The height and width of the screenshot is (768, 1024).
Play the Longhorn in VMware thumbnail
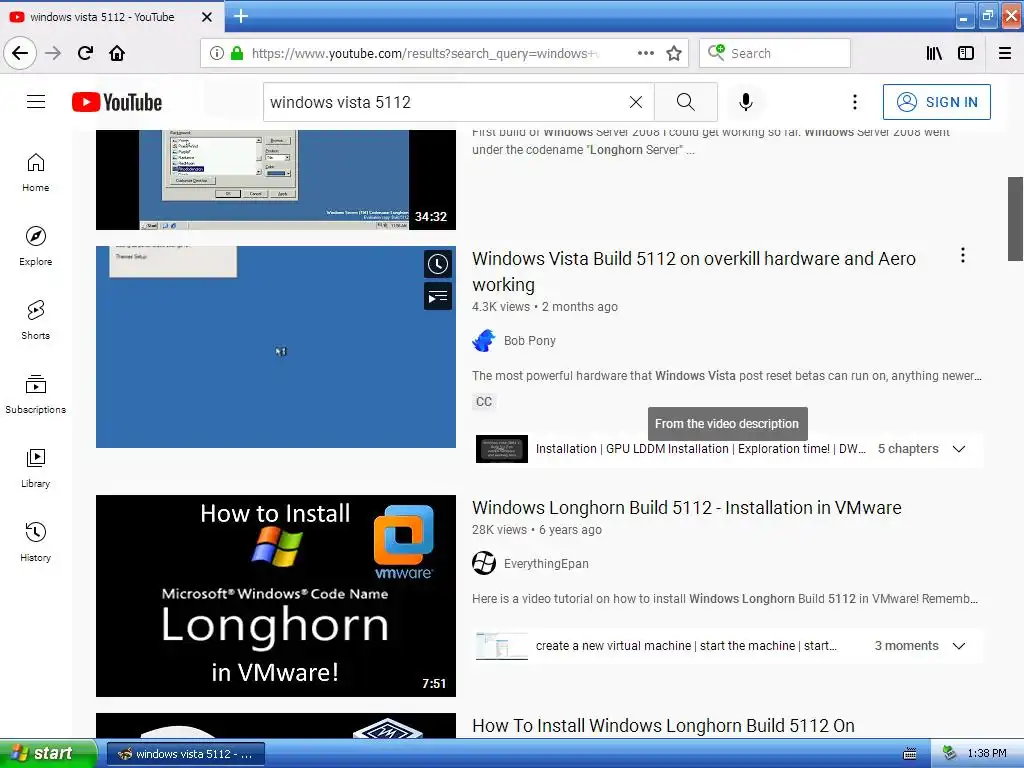tap(276, 596)
